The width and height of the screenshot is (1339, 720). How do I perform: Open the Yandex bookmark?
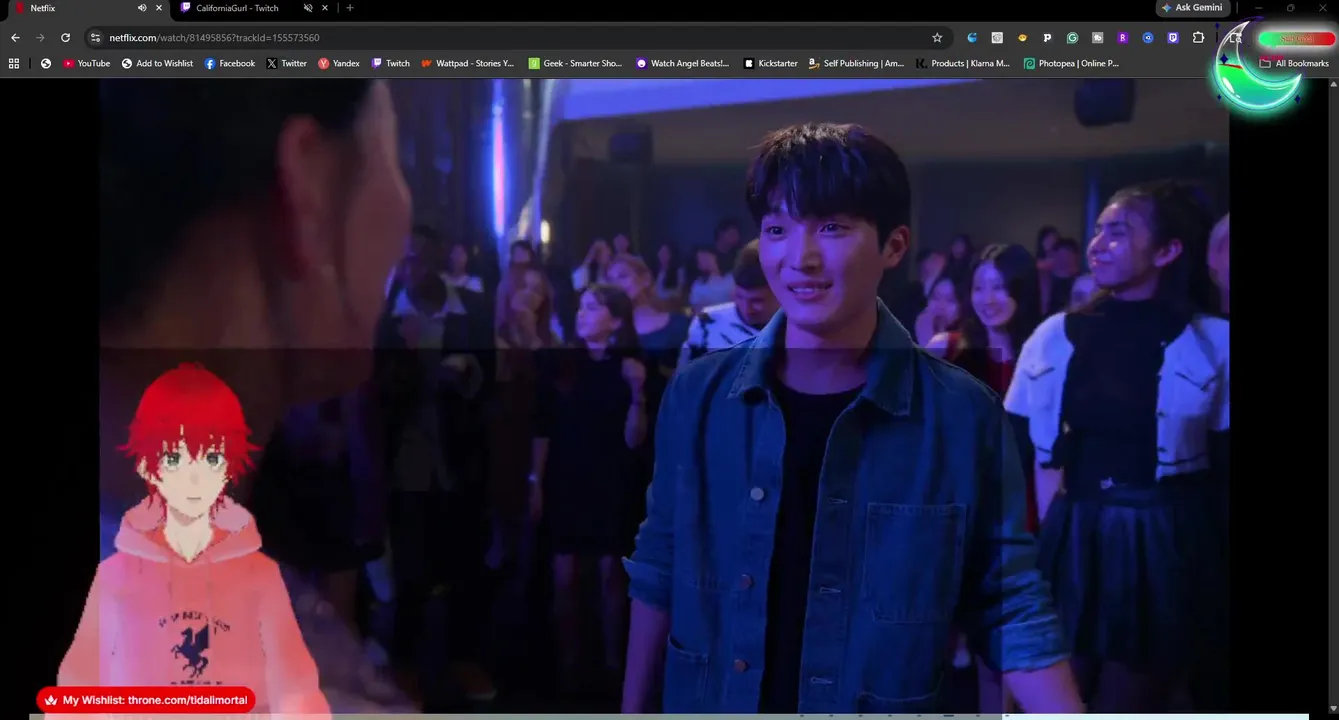[x=339, y=63]
